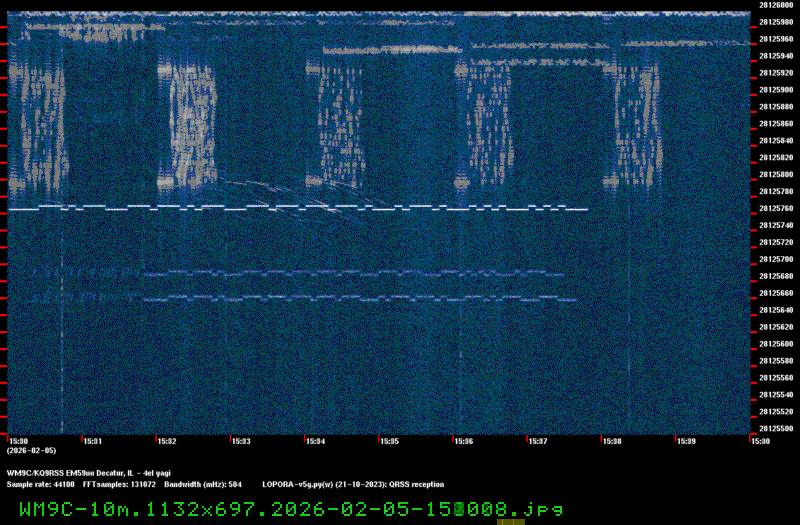Select the LOPORA-v5g.py(w) QRSS reception text
The width and height of the screenshot is (800, 525).
pyautogui.click(x=353, y=485)
